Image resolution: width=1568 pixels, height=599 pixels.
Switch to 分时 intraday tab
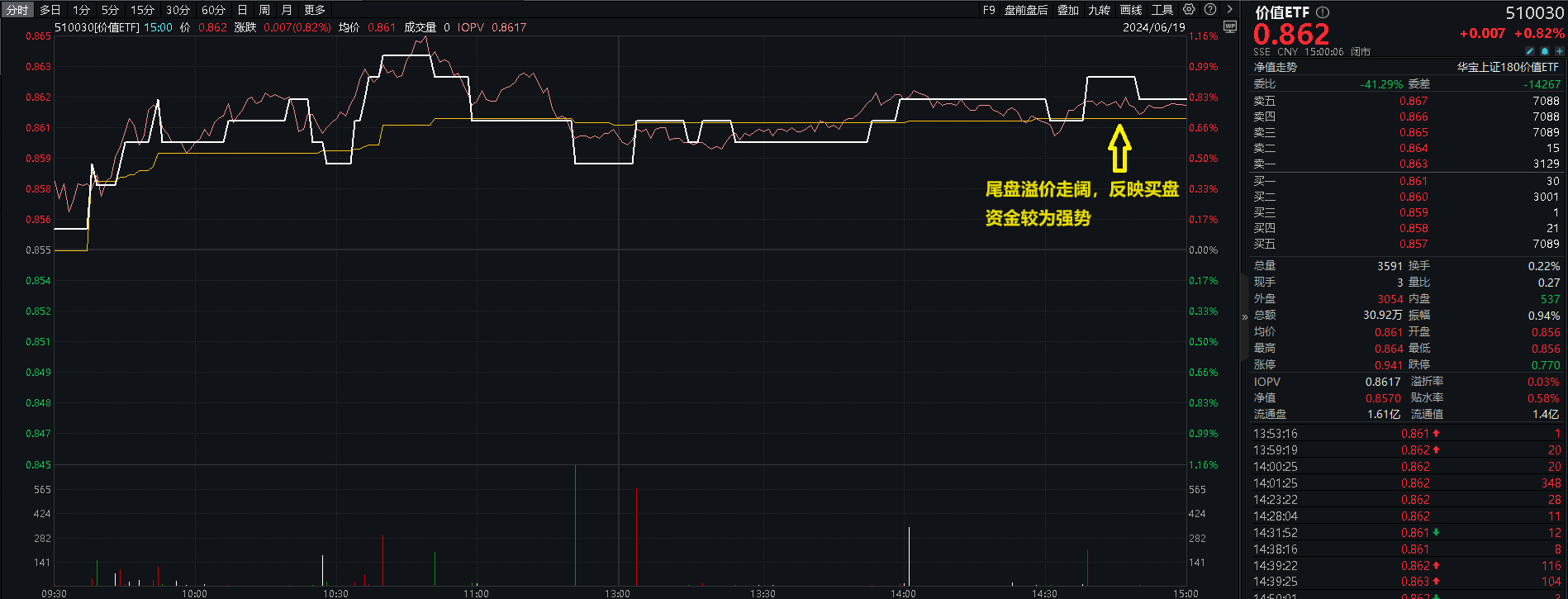(x=17, y=10)
